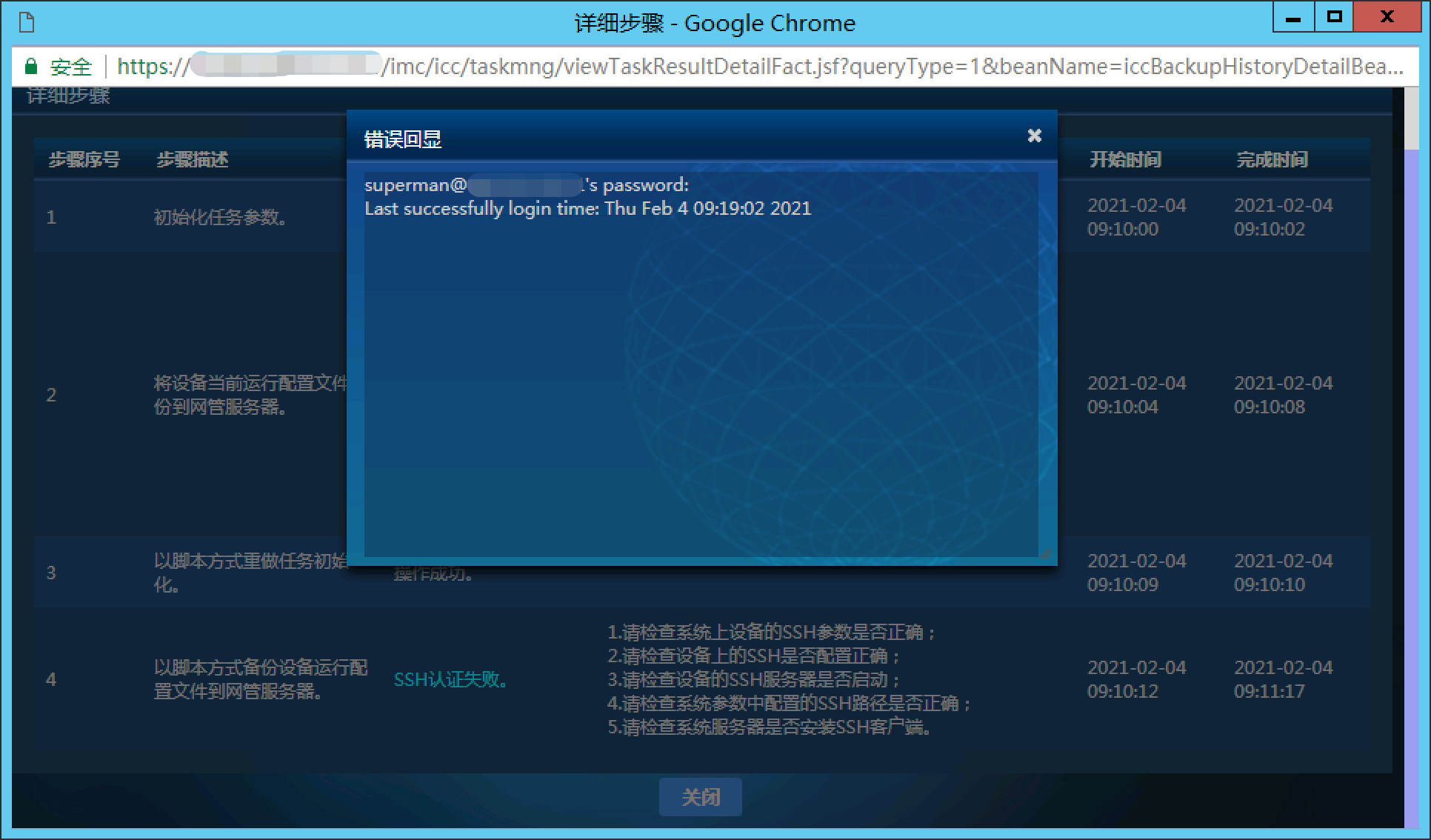Click the 步骤序号 column header
Viewport: 1431px width, 840px height.
click(84, 159)
